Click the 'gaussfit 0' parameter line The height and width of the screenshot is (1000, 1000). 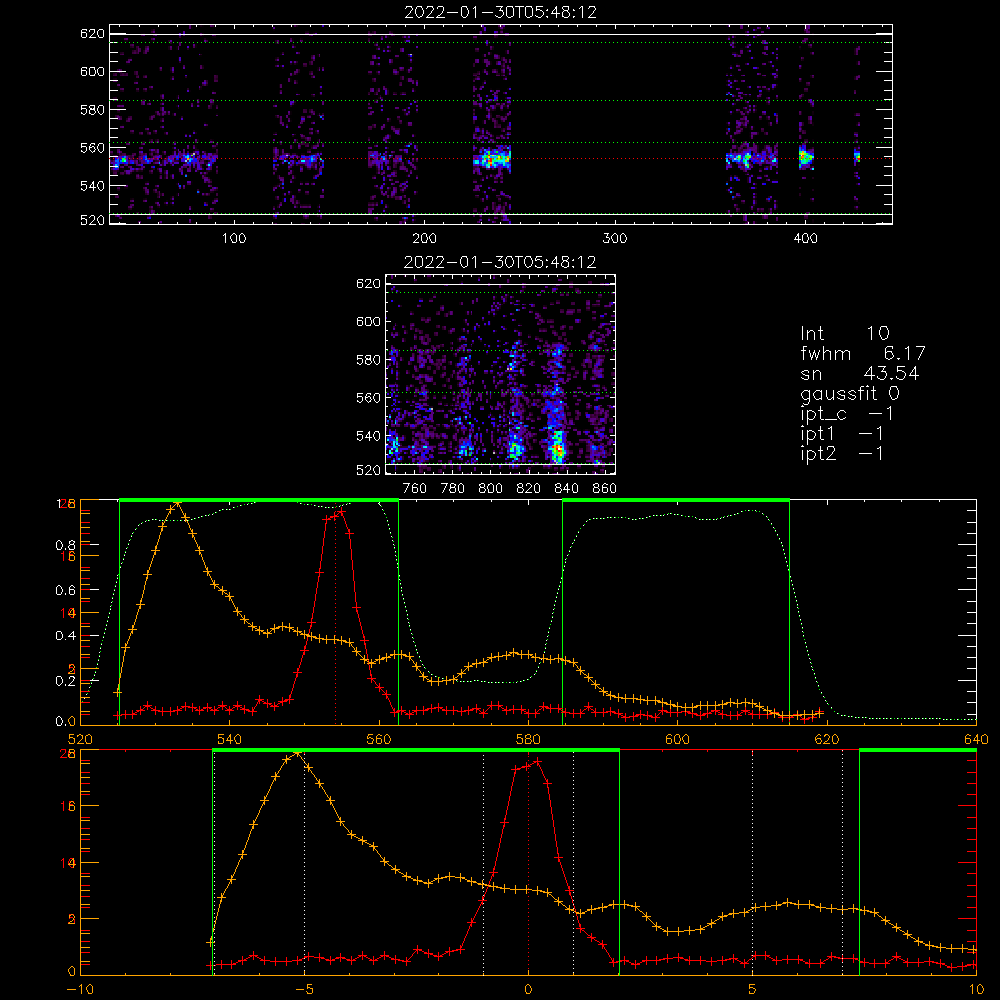pyautogui.click(x=850, y=393)
